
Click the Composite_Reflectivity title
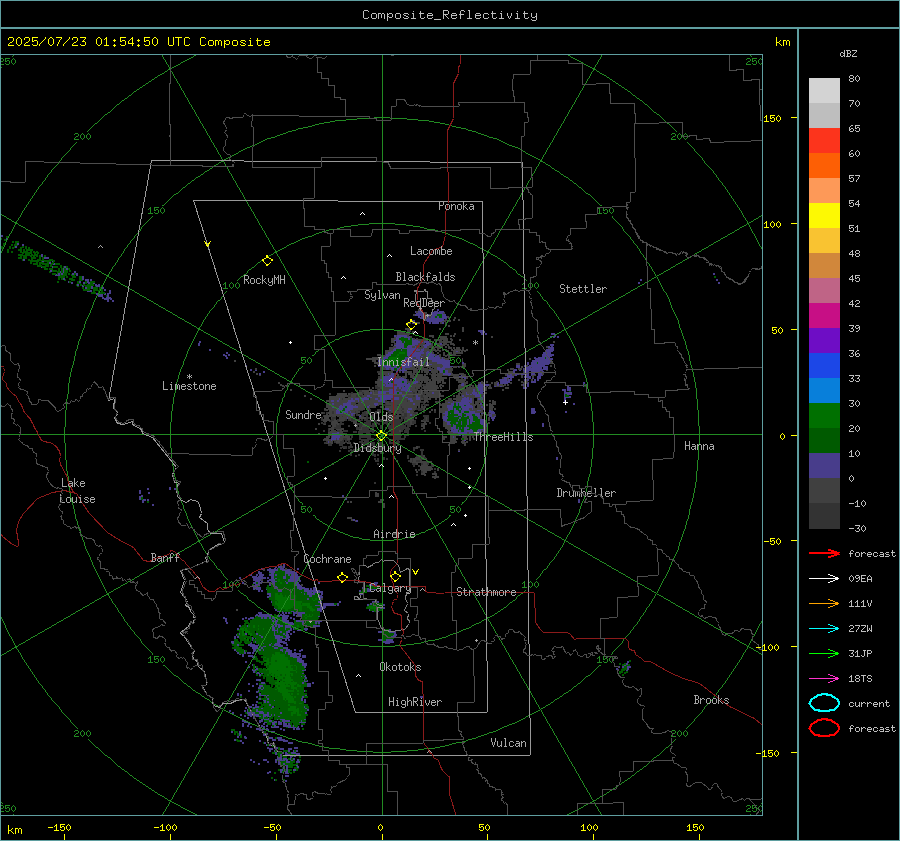tap(449, 15)
